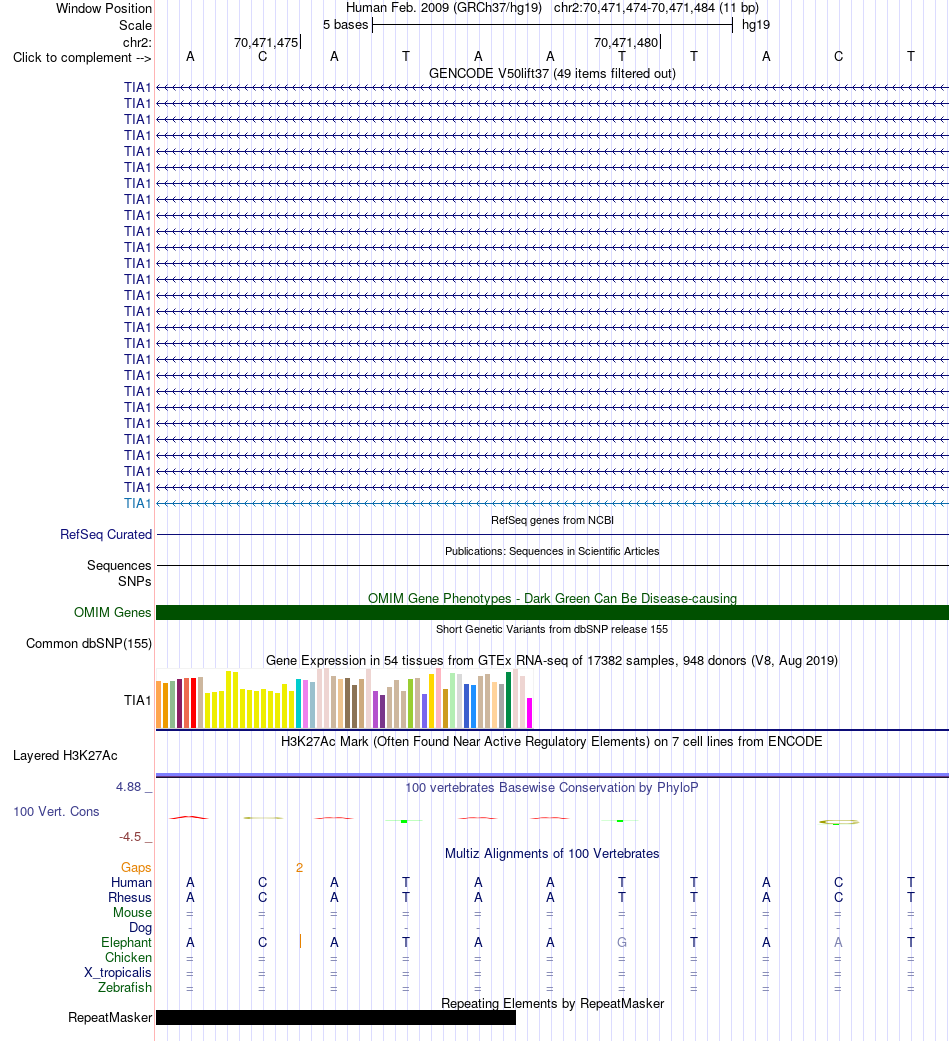
Task: Click the faded G in the Elephant row
Action: click(621, 943)
